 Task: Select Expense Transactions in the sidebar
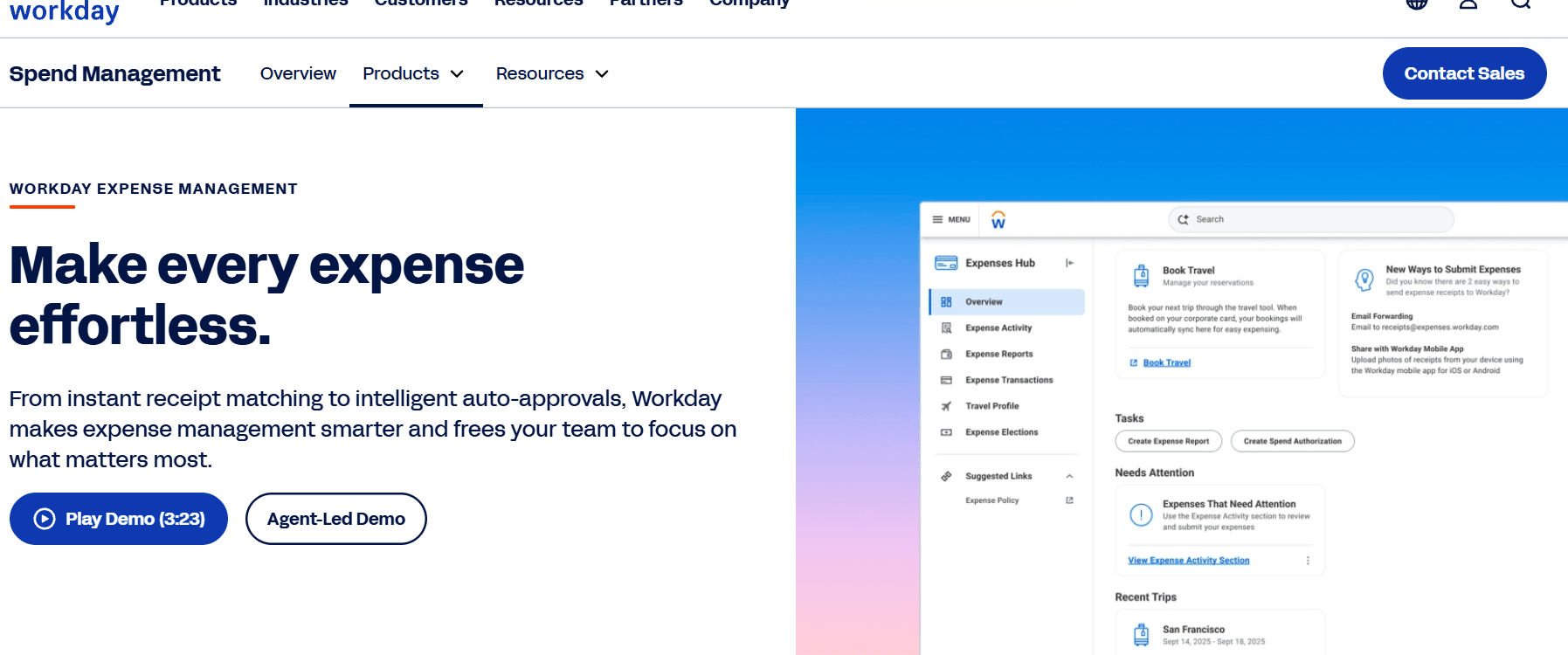click(1007, 381)
